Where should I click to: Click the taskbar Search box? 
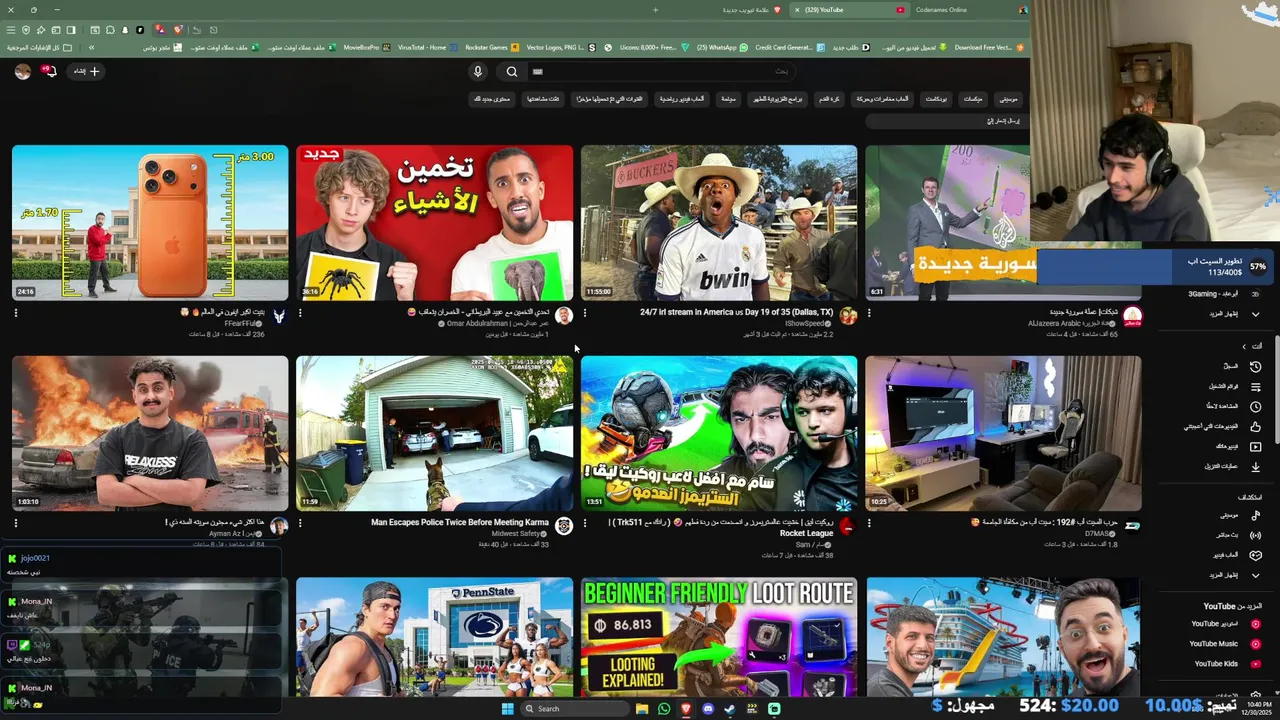pyautogui.click(x=576, y=709)
